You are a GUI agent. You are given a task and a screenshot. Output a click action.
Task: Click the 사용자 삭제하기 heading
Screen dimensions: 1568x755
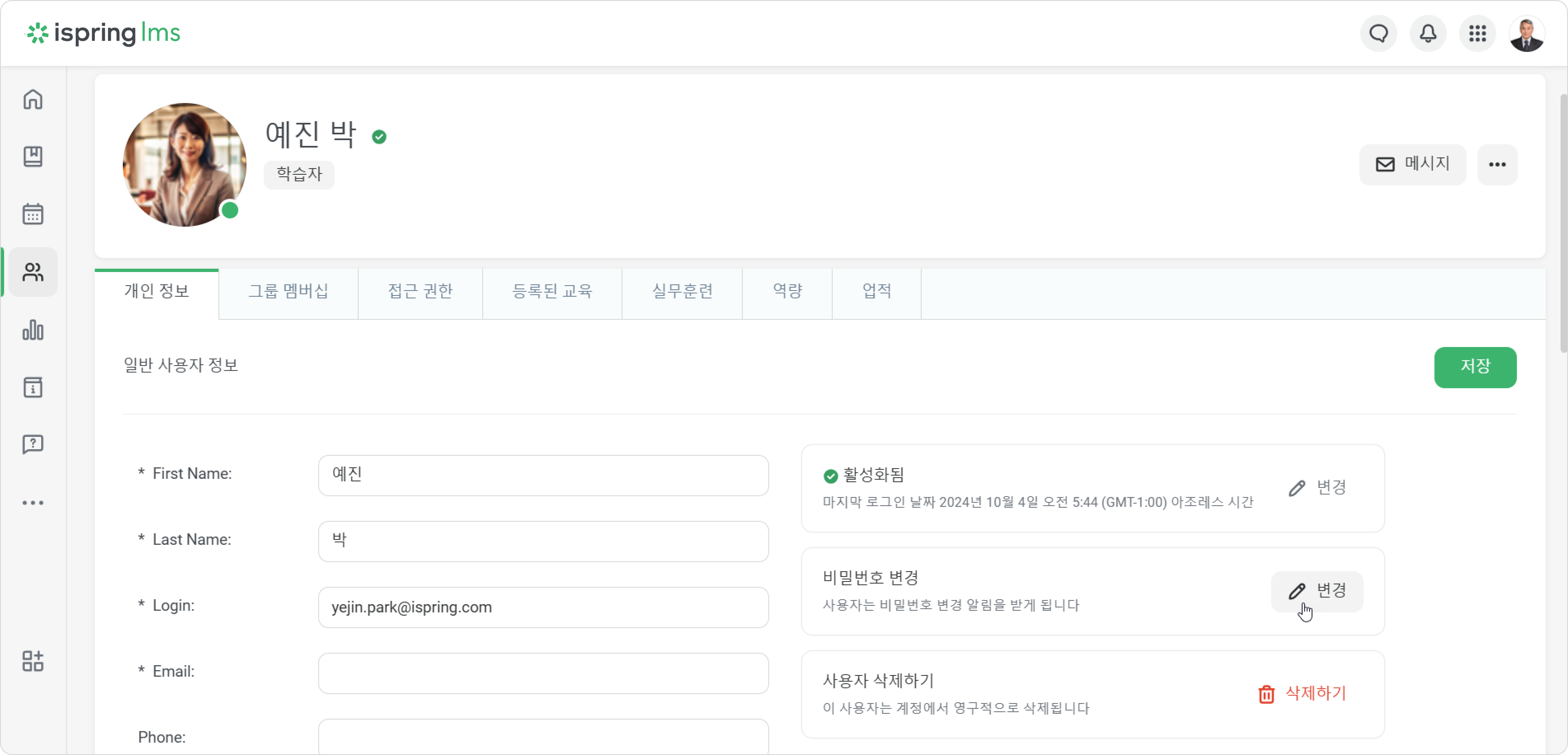tap(878, 681)
